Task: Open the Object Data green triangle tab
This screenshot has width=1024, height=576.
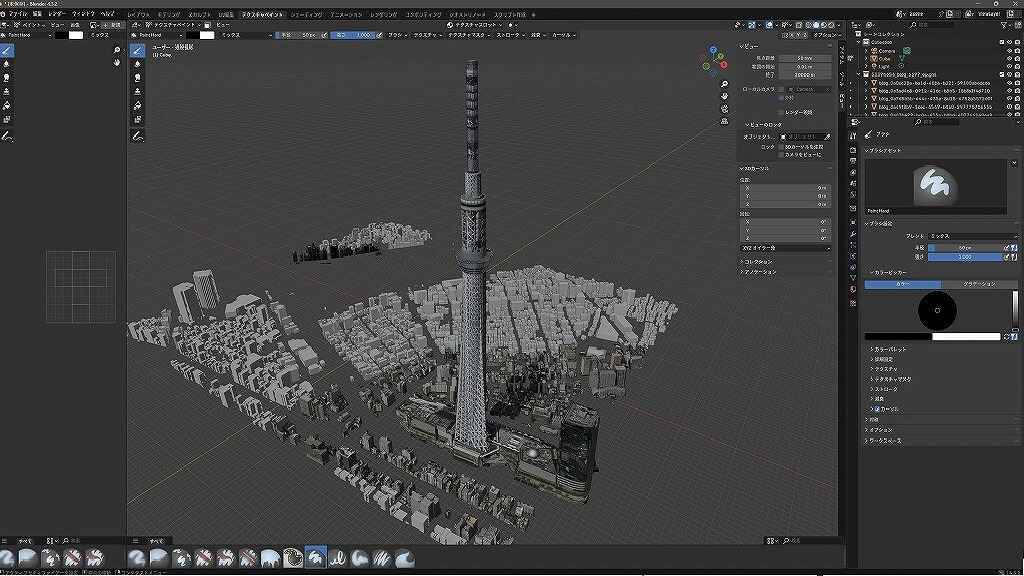Action: pos(853,278)
